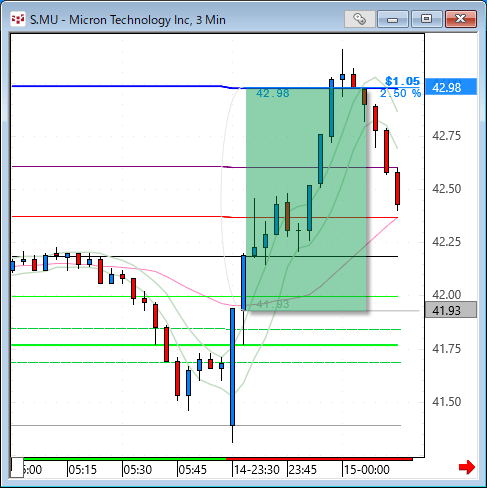Click the CQG chart icon beside S.MU title
This screenshot has width=487, height=488.
(x=18, y=19)
